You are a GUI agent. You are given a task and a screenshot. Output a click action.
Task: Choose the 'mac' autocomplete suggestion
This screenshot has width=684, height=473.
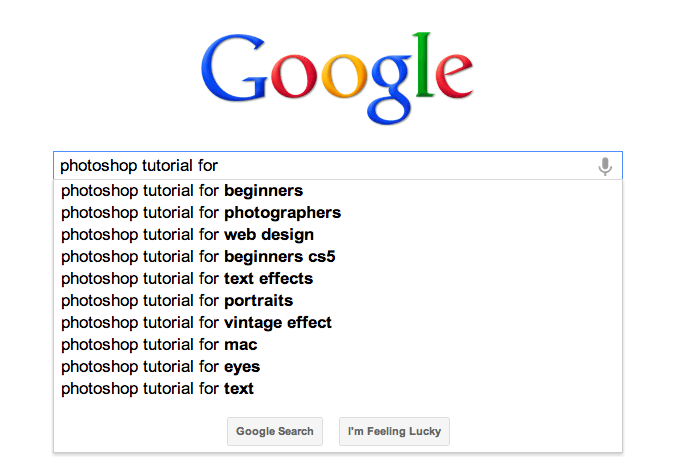coord(159,344)
